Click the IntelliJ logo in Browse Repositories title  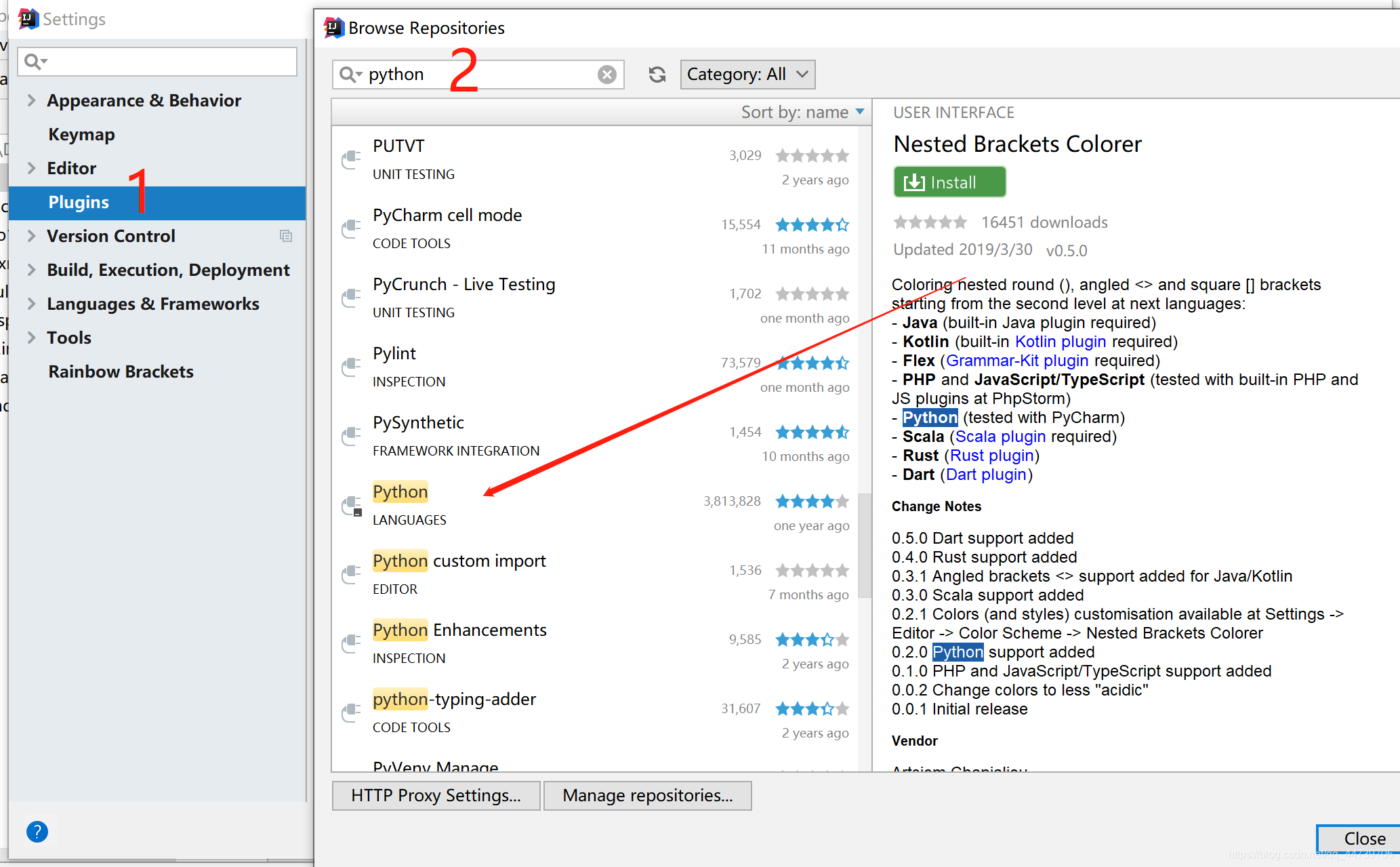(334, 28)
